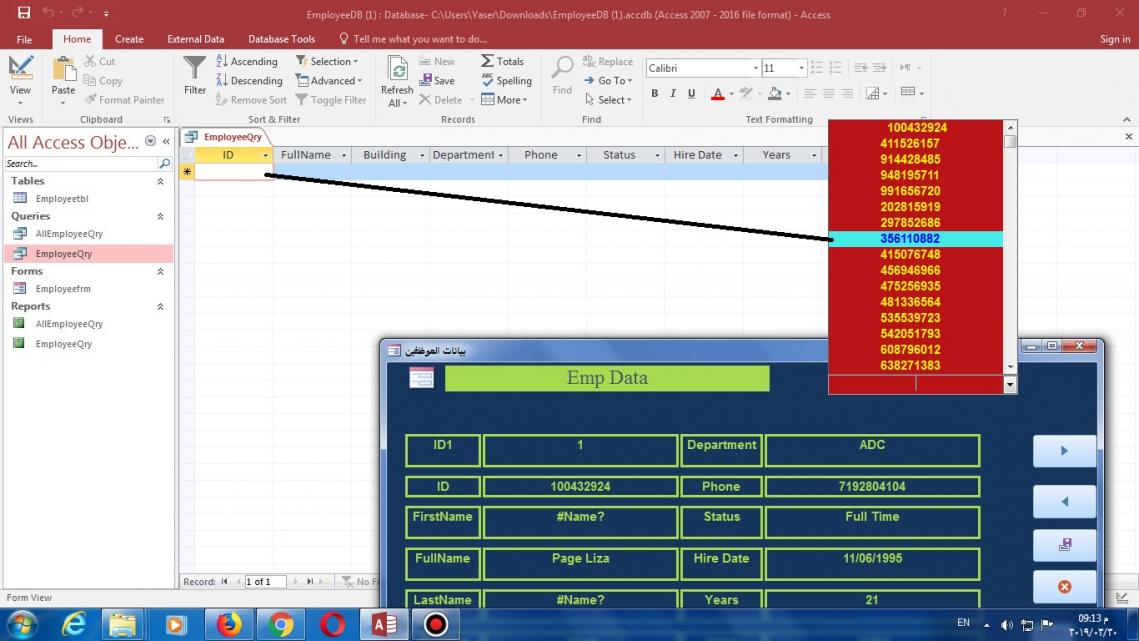Viewport: 1139px width, 641px height.
Task: Open Firefox from the taskbar
Action: tap(230, 624)
